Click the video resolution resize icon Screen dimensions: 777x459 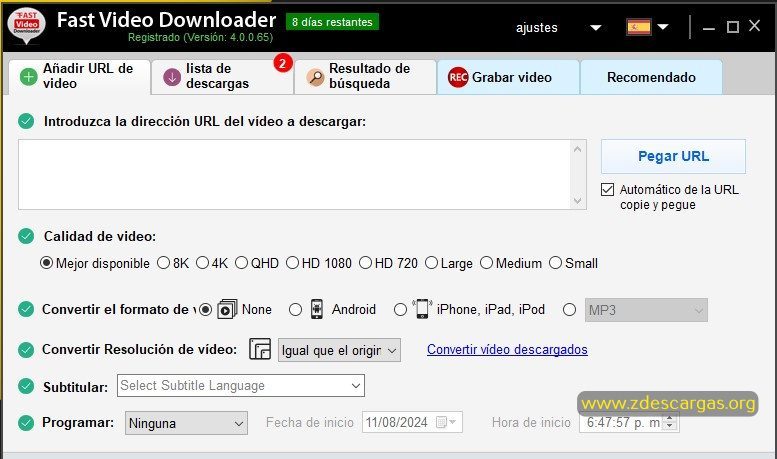[260, 349]
